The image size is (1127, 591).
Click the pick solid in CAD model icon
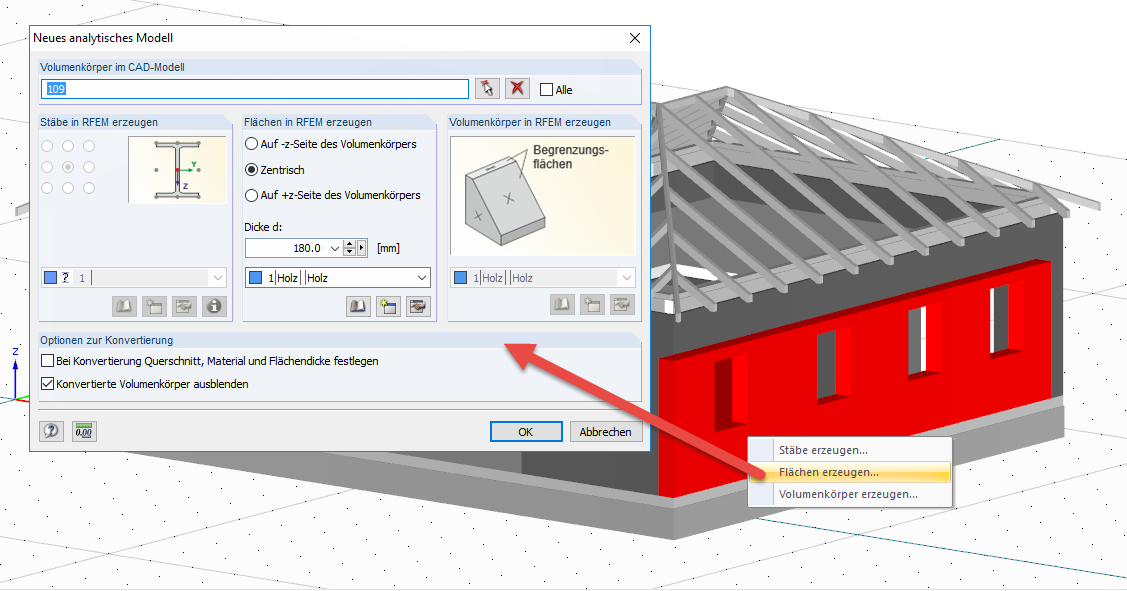point(487,88)
